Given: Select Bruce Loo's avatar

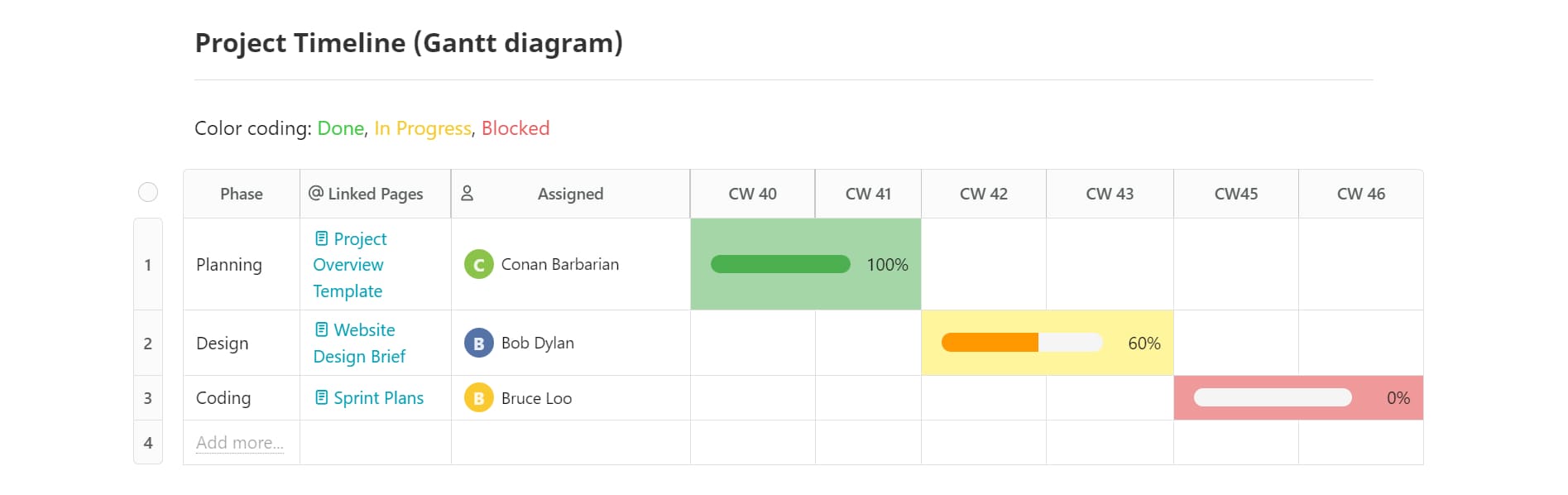Looking at the screenshot, I should (x=477, y=398).
